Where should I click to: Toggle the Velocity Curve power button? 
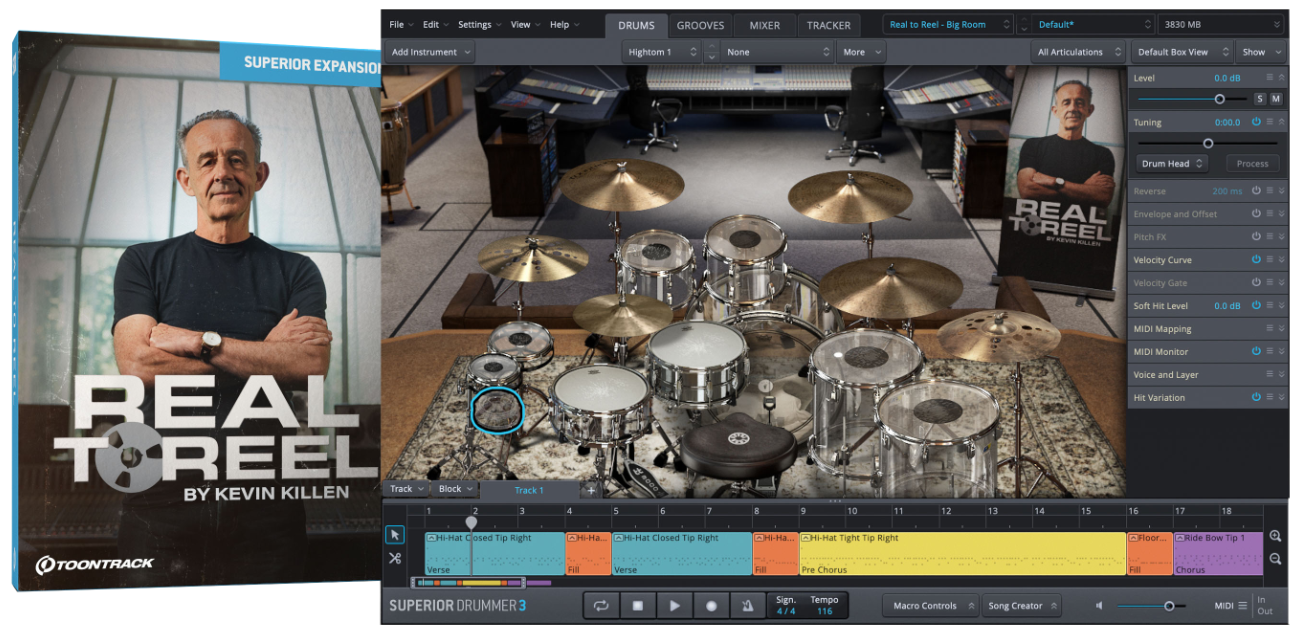pos(1256,260)
